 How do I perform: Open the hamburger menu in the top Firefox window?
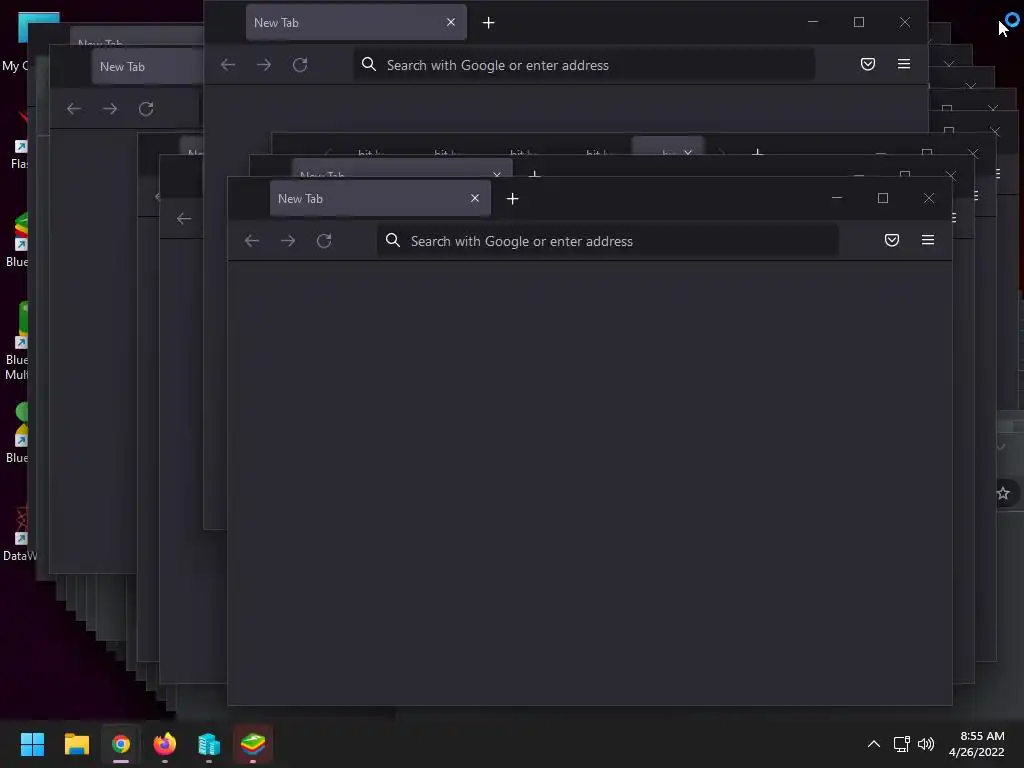904,64
